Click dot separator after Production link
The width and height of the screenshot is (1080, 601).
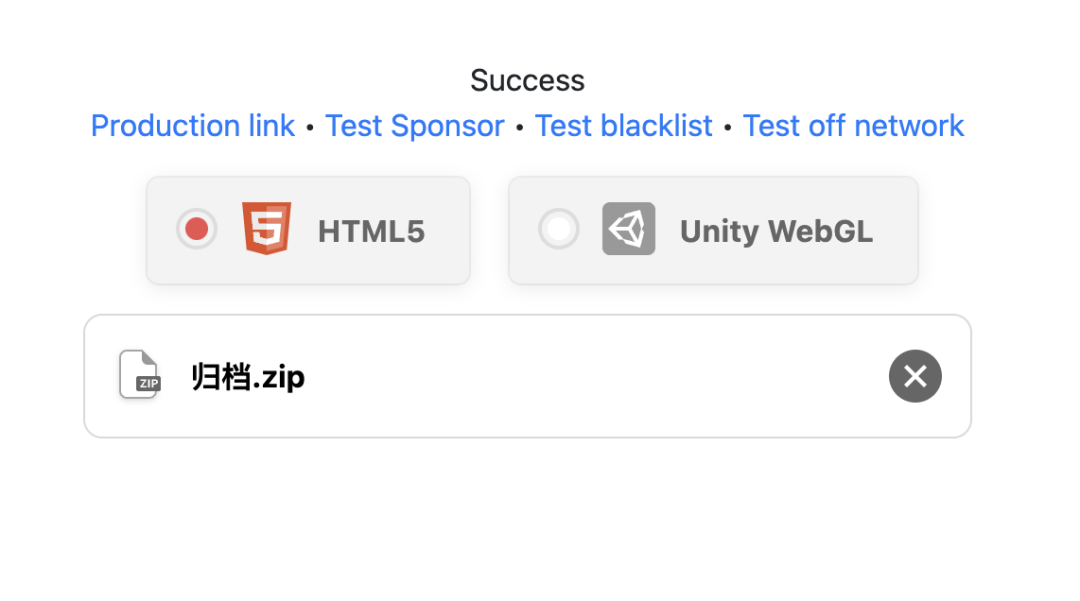point(310,128)
